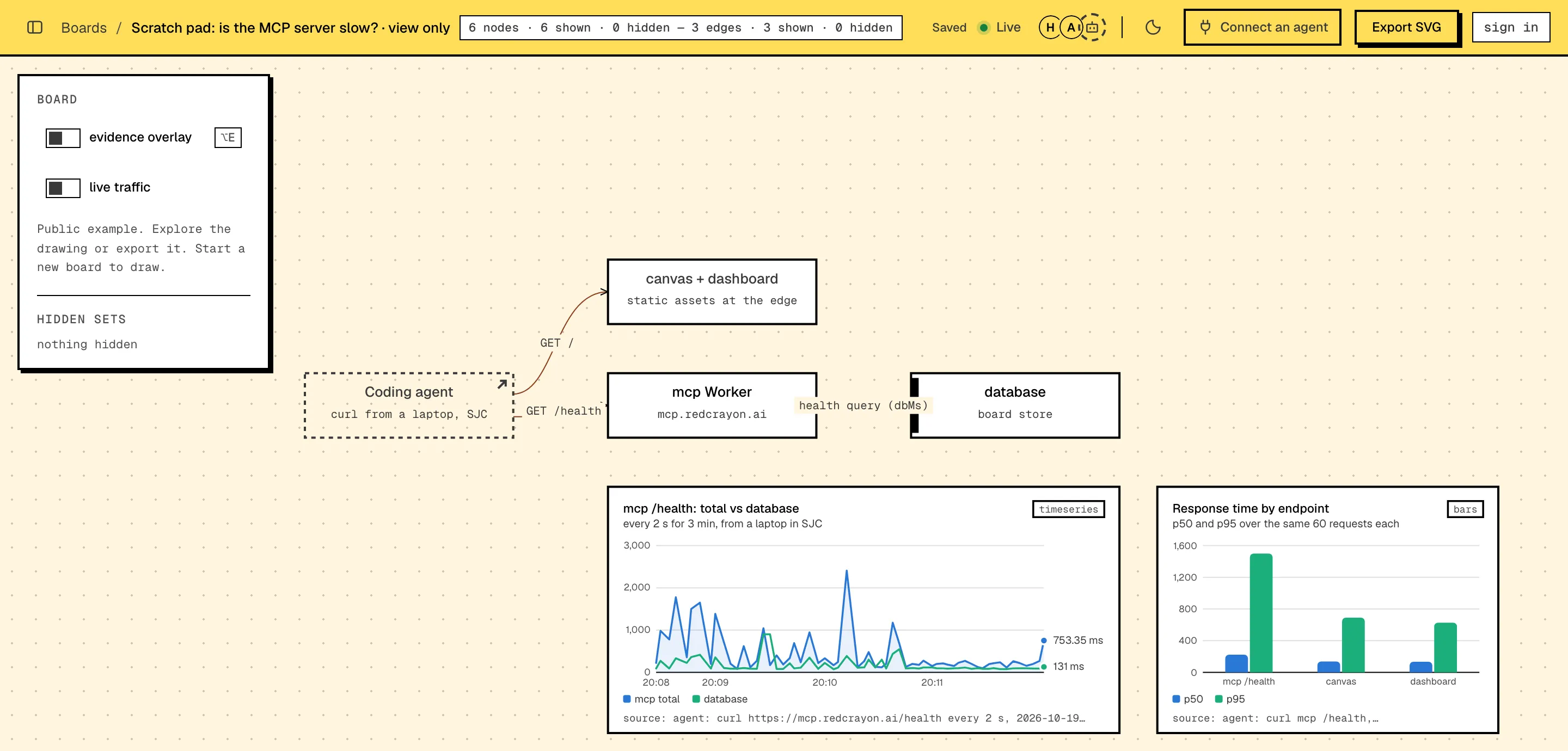This screenshot has width=1568, height=751.
Task: Click the timeseries chart type badge
Action: pos(1068,509)
